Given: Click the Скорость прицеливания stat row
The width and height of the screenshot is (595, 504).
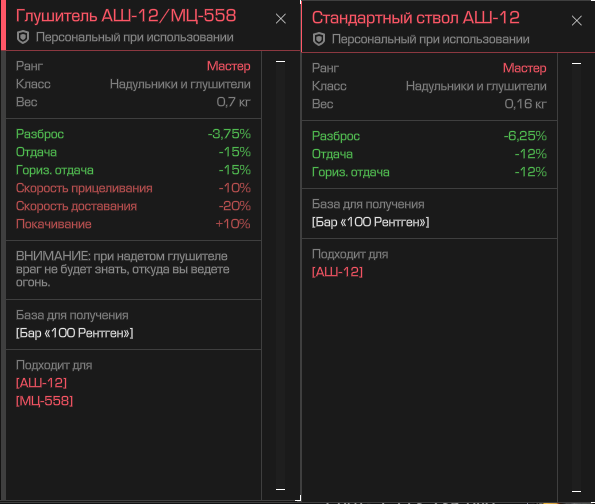Looking at the screenshot, I should pyautogui.click(x=133, y=188).
